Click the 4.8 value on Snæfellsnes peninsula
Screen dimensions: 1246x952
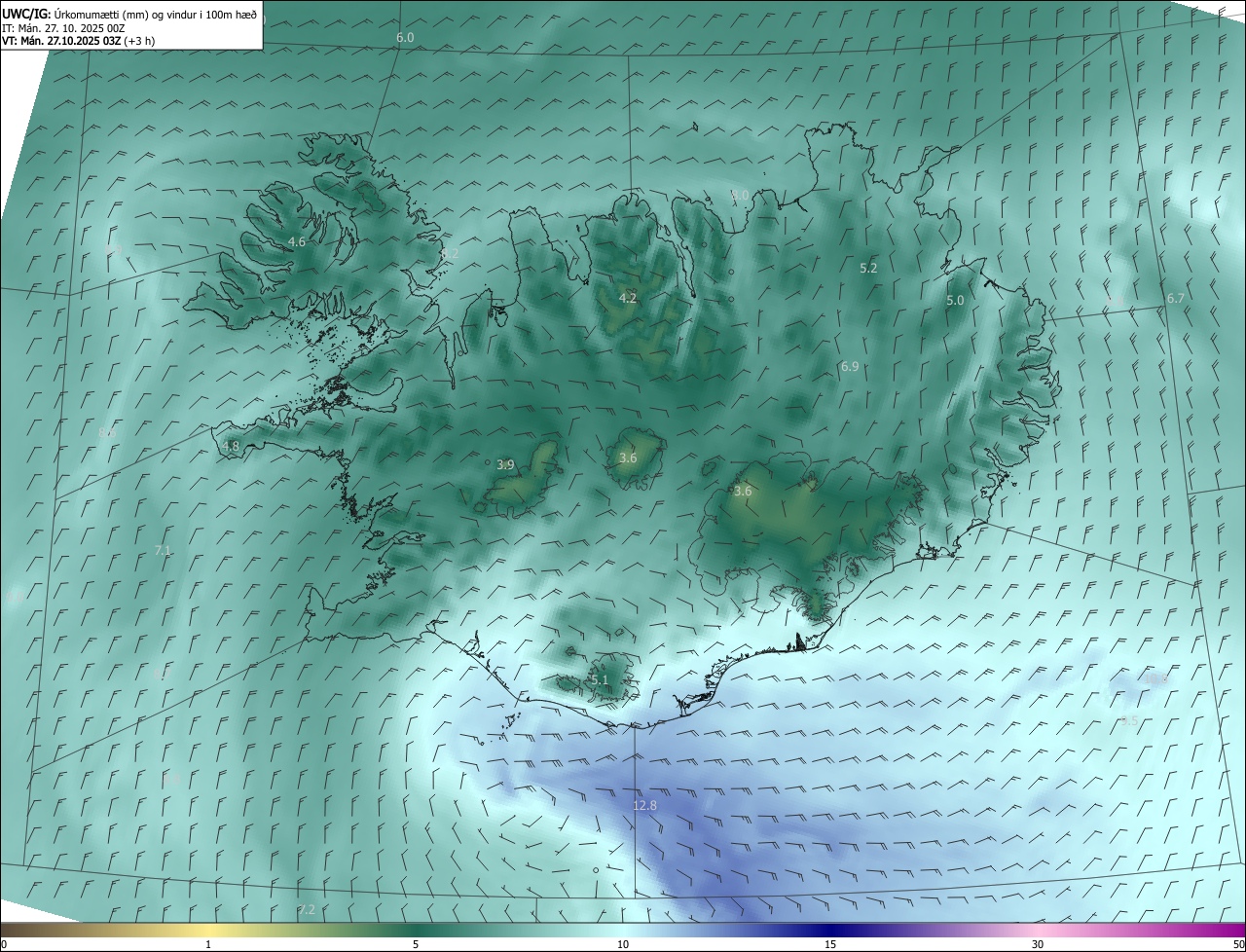[231, 446]
